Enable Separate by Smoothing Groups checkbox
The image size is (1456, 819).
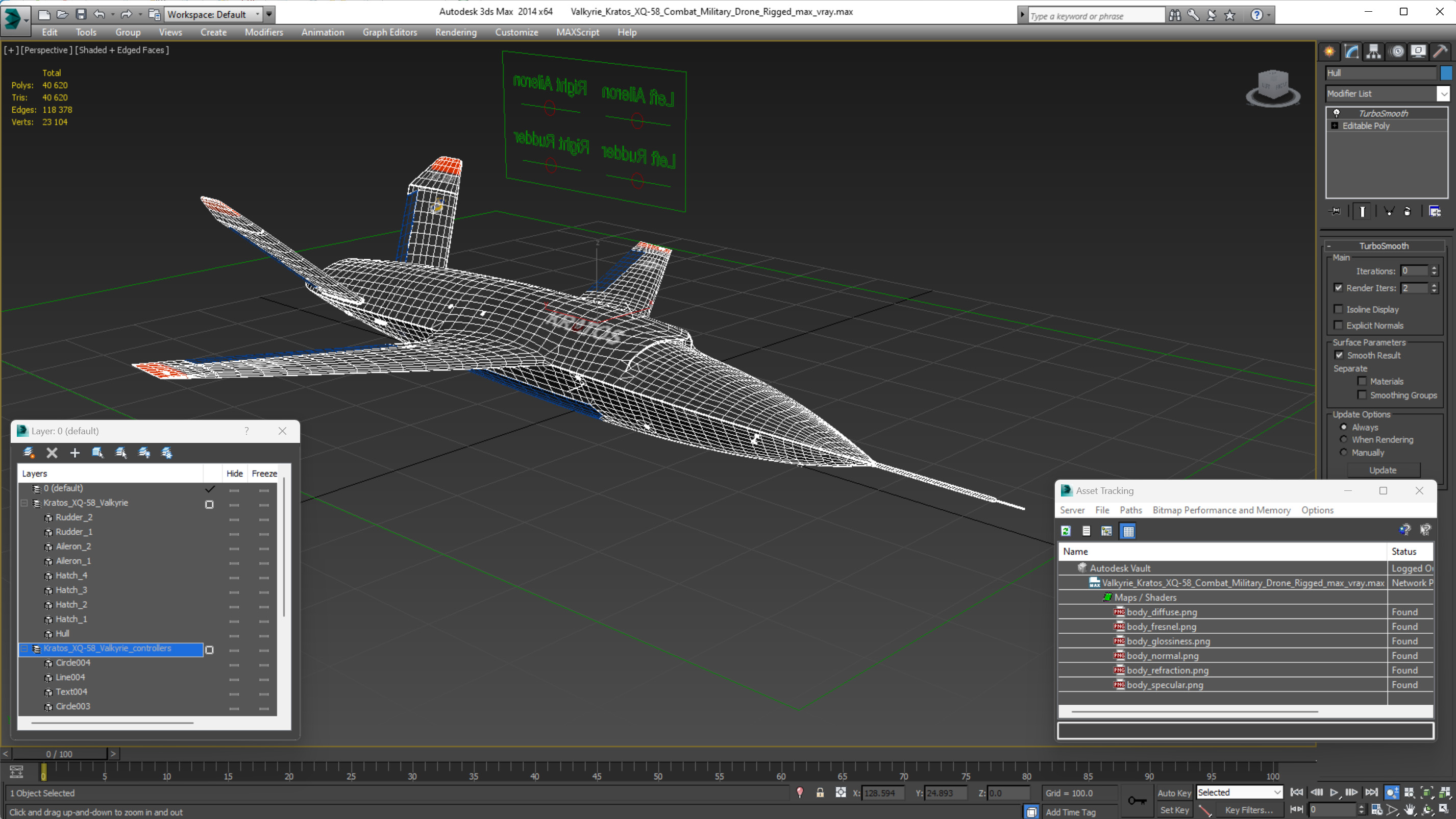click(x=1362, y=394)
